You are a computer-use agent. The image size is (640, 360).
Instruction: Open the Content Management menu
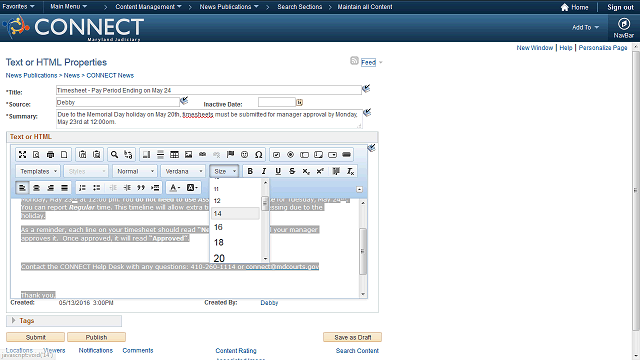coord(148,7)
